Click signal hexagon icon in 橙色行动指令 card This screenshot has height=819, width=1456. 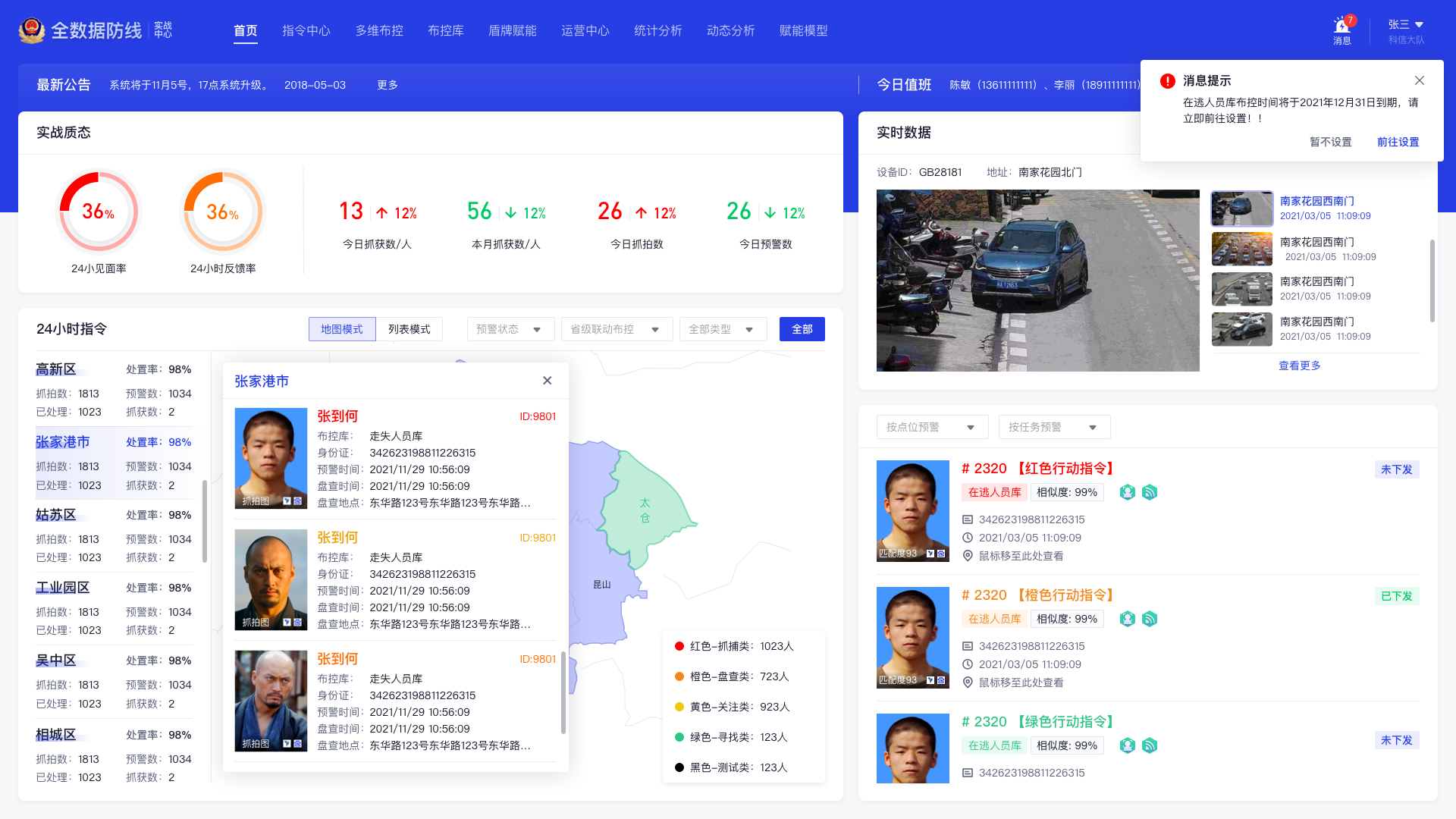click(x=1150, y=619)
